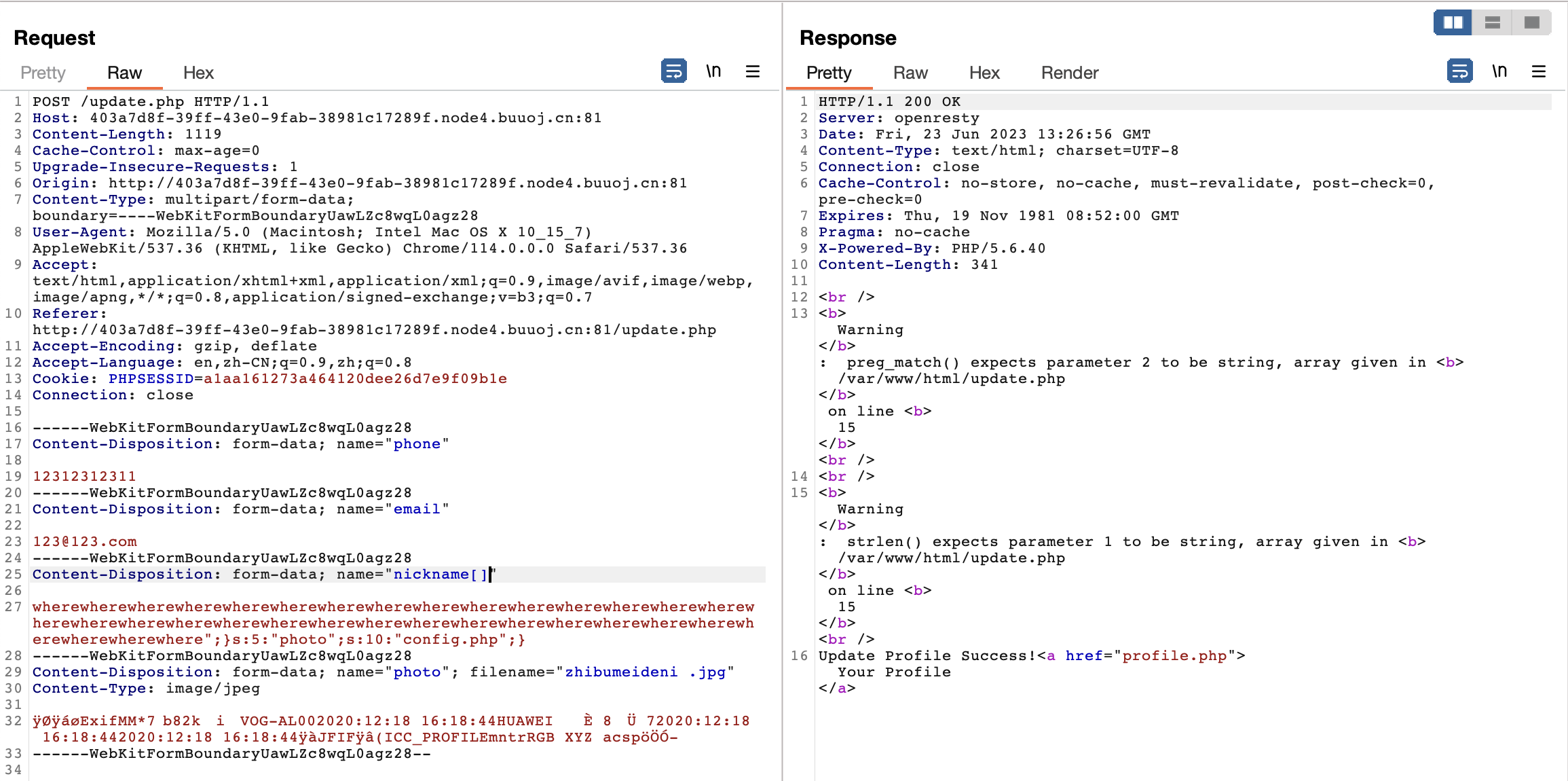Viewport: 1568px width, 781px height.
Task: Open Response Raw tab
Action: (x=910, y=73)
